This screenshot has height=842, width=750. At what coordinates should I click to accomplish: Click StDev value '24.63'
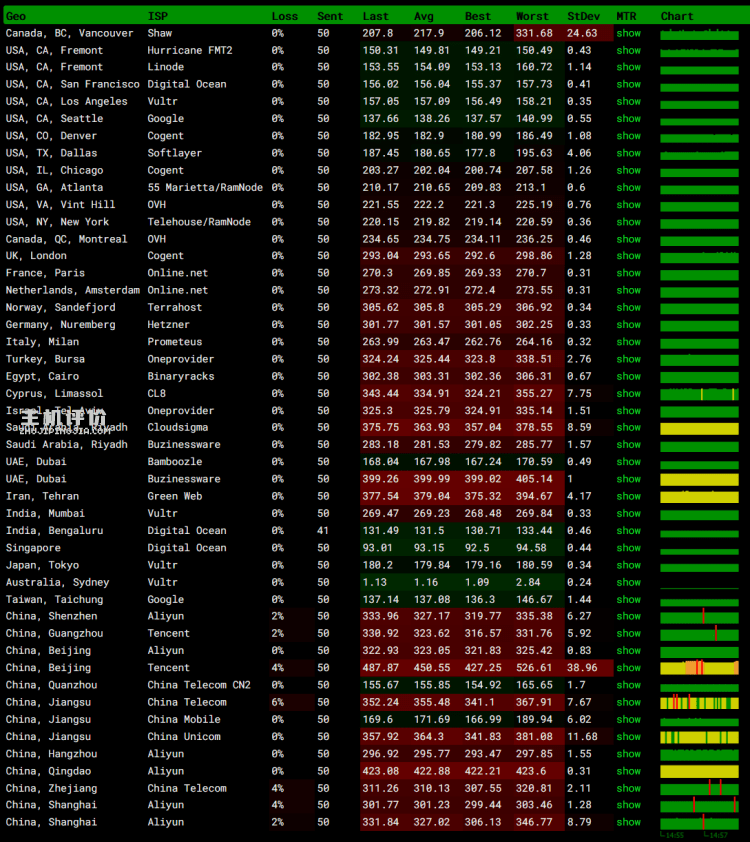(582, 33)
